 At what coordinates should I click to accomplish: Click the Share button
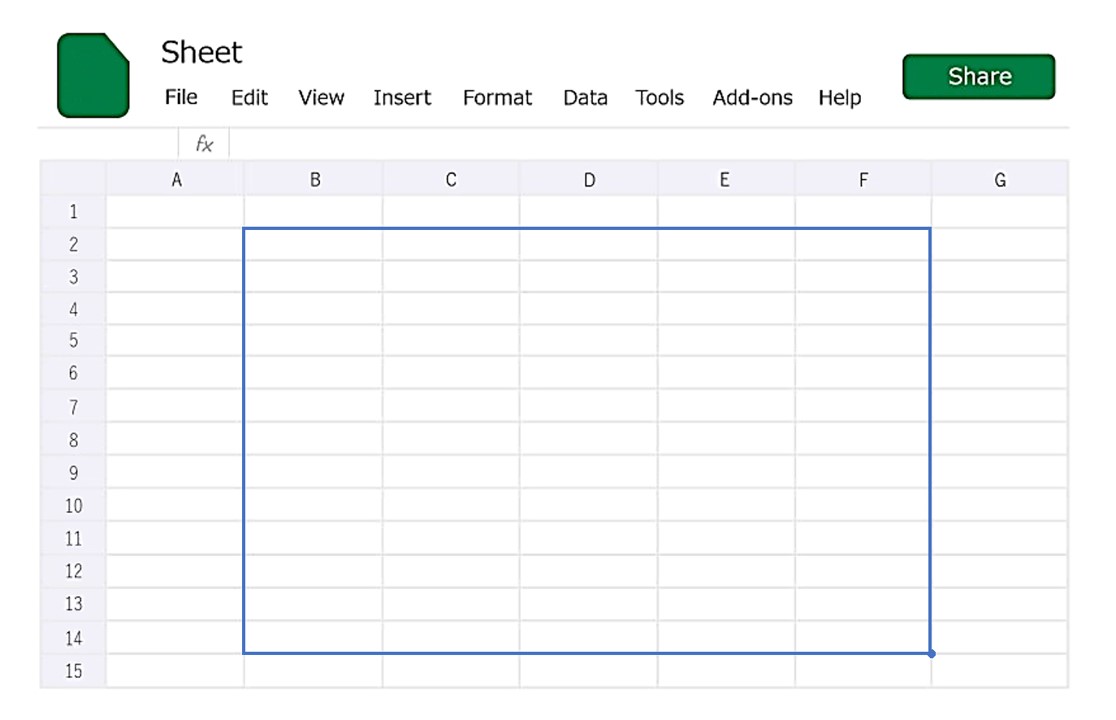click(978, 77)
